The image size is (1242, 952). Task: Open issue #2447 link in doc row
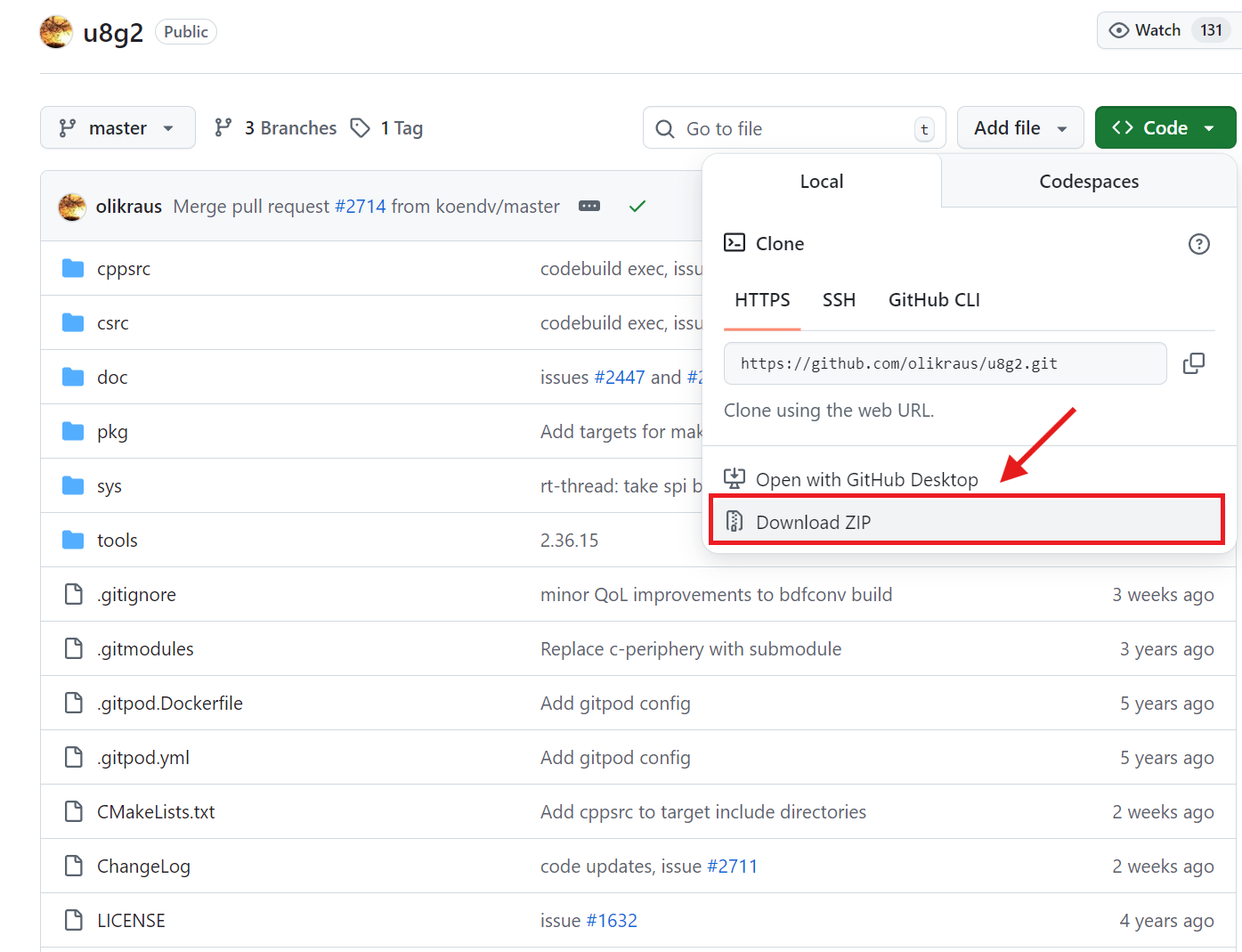620,377
